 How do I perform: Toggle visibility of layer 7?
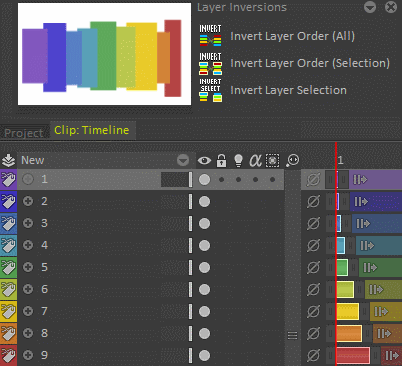(x=204, y=312)
